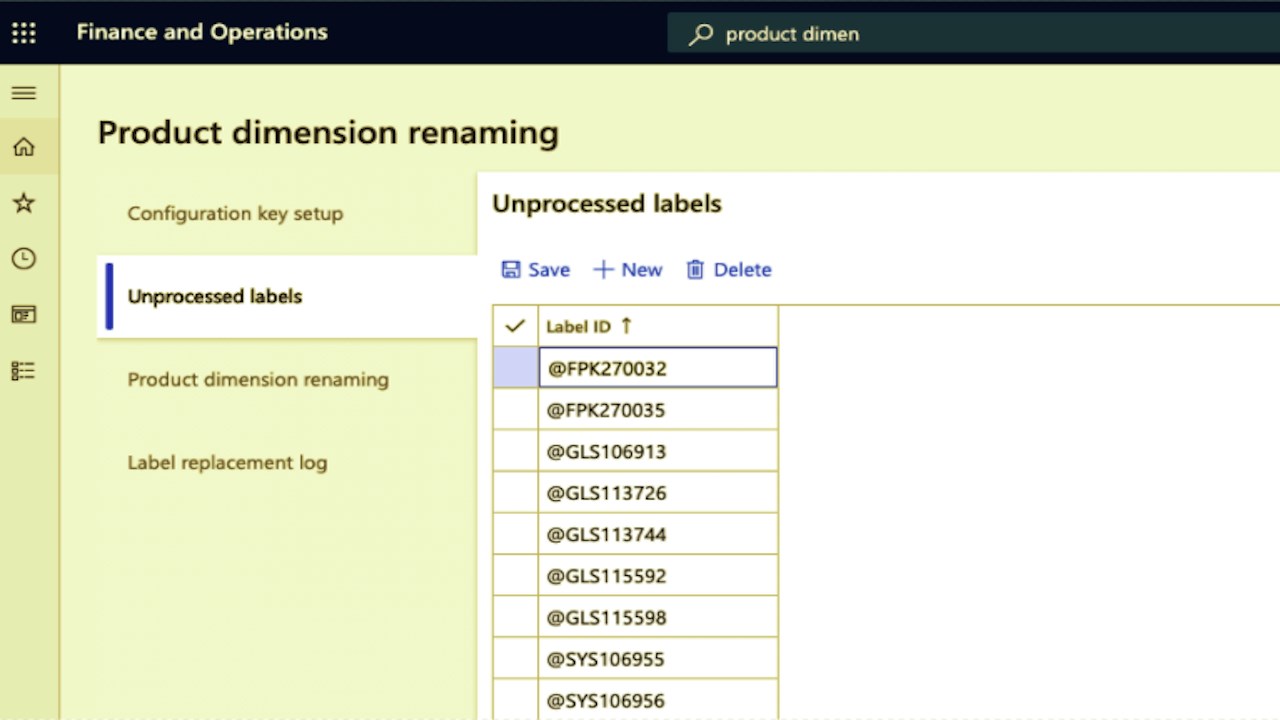Expand the hamburger navigation pane
This screenshot has width=1280, height=720.
pyautogui.click(x=24, y=93)
